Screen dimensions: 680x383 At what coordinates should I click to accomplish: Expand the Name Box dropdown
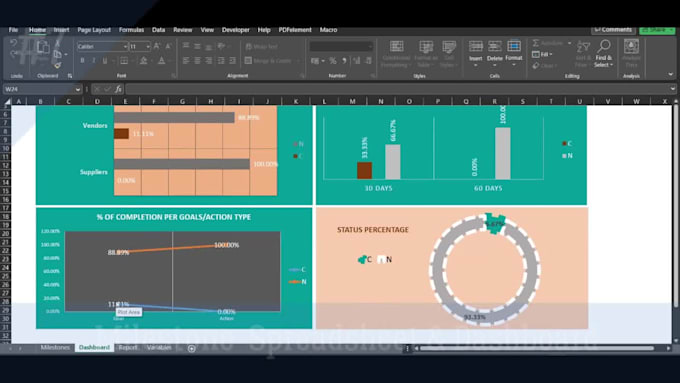coord(78,89)
